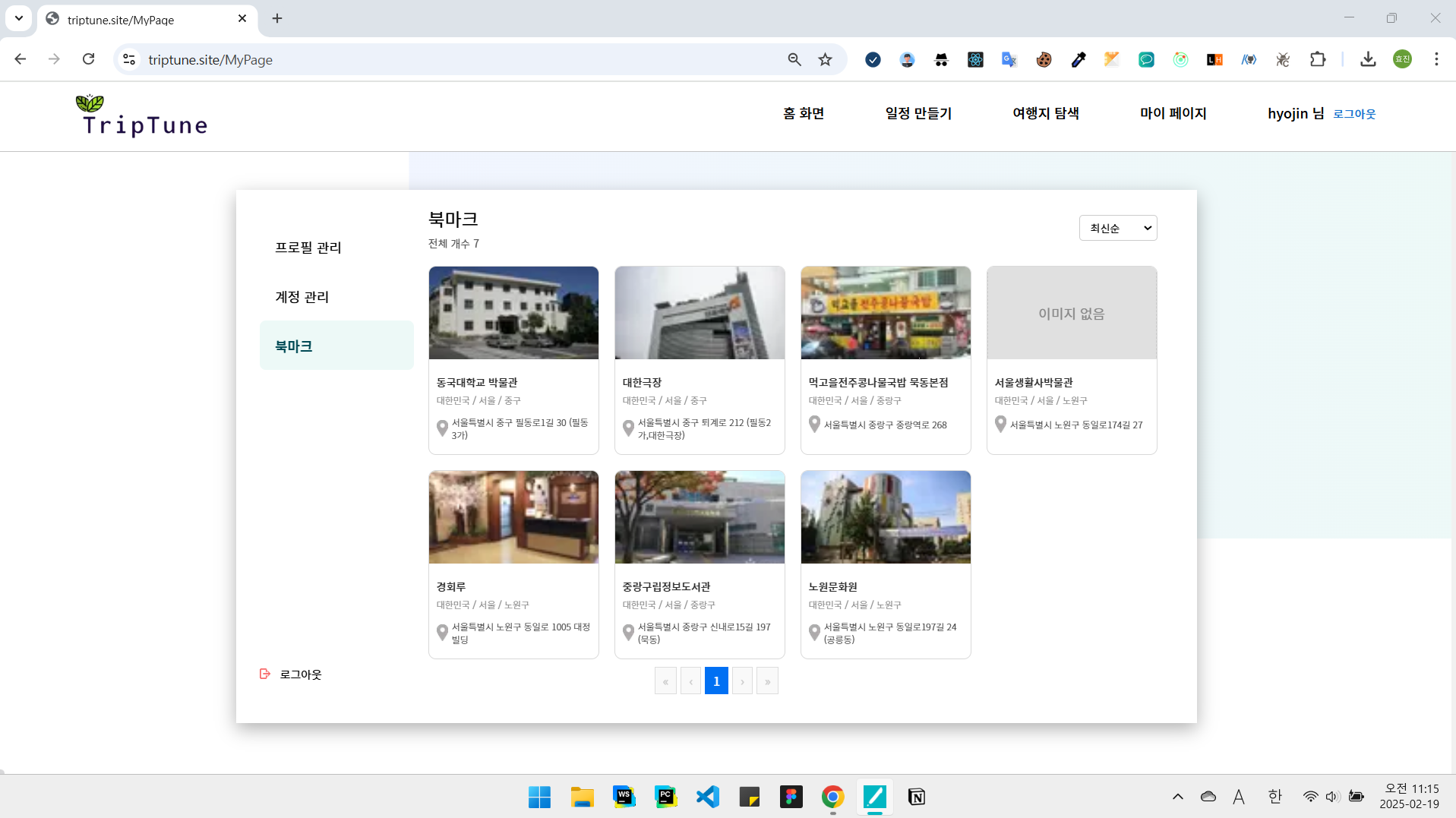Click the blue 로그아웃 link in header
This screenshot has height=818, width=1456.
click(x=1354, y=114)
